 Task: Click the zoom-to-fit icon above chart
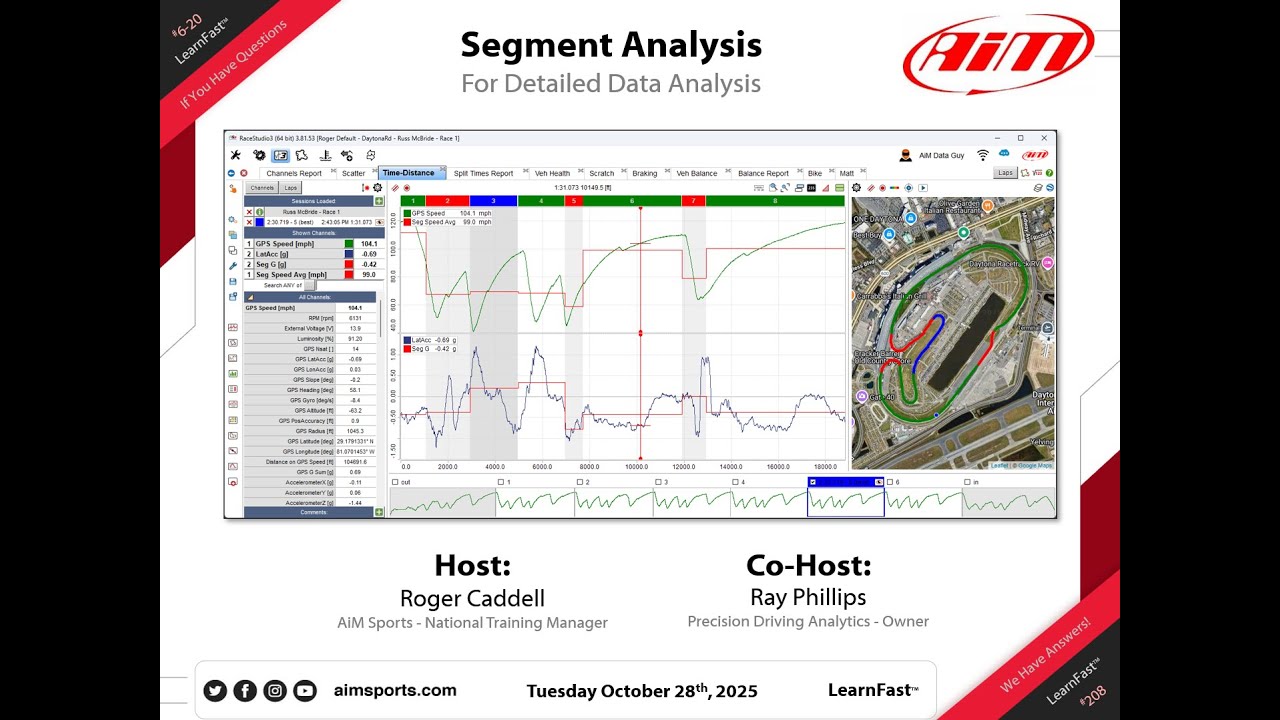coord(785,188)
